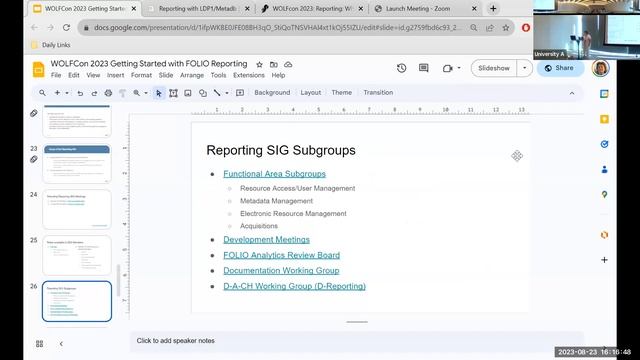The width and height of the screenshot is (640, 360).
Task: Open the Arrange menu
Action: (192, 76)
